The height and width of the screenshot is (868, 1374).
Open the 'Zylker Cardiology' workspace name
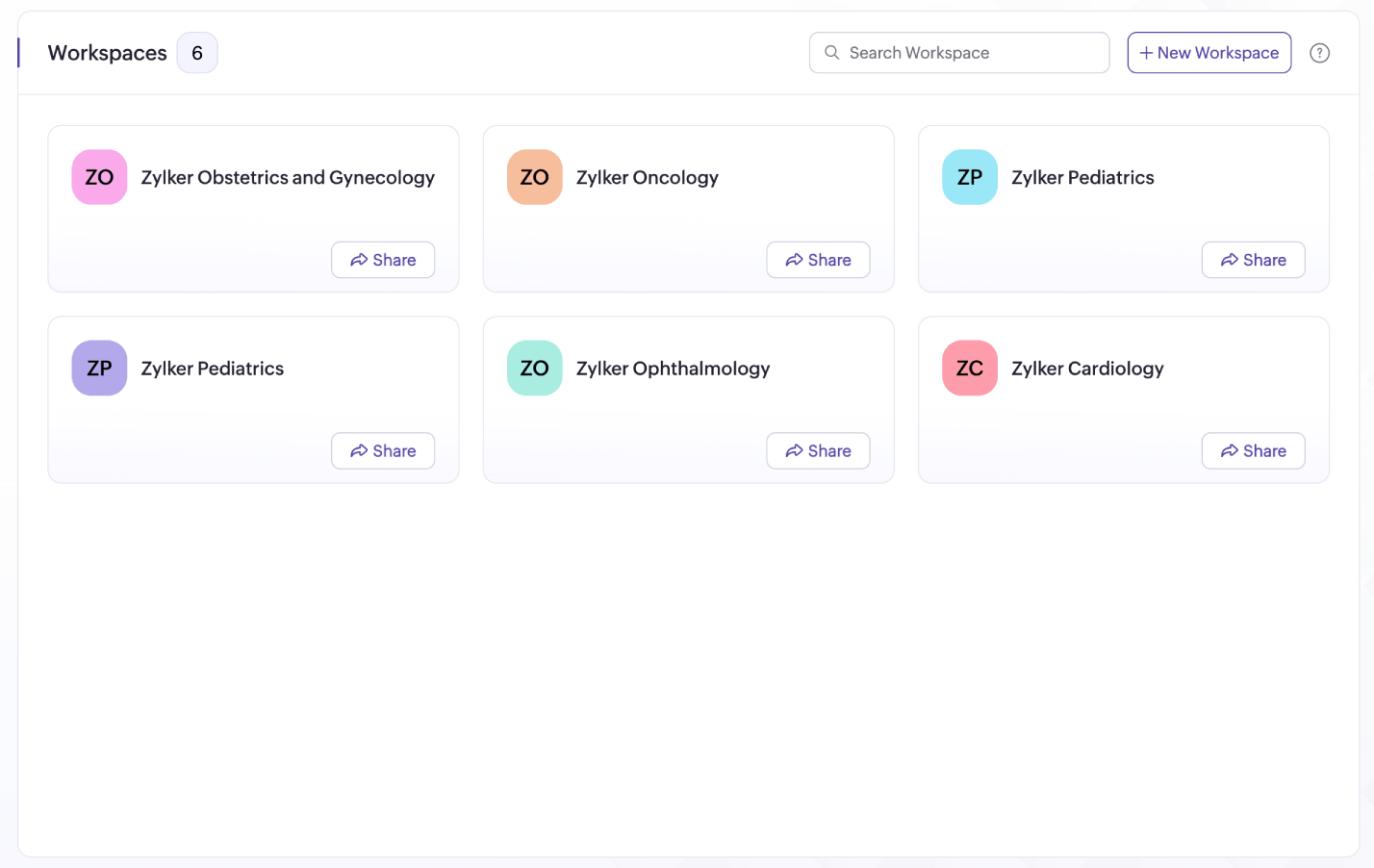pyautogui.click(x=1087, y=369)
